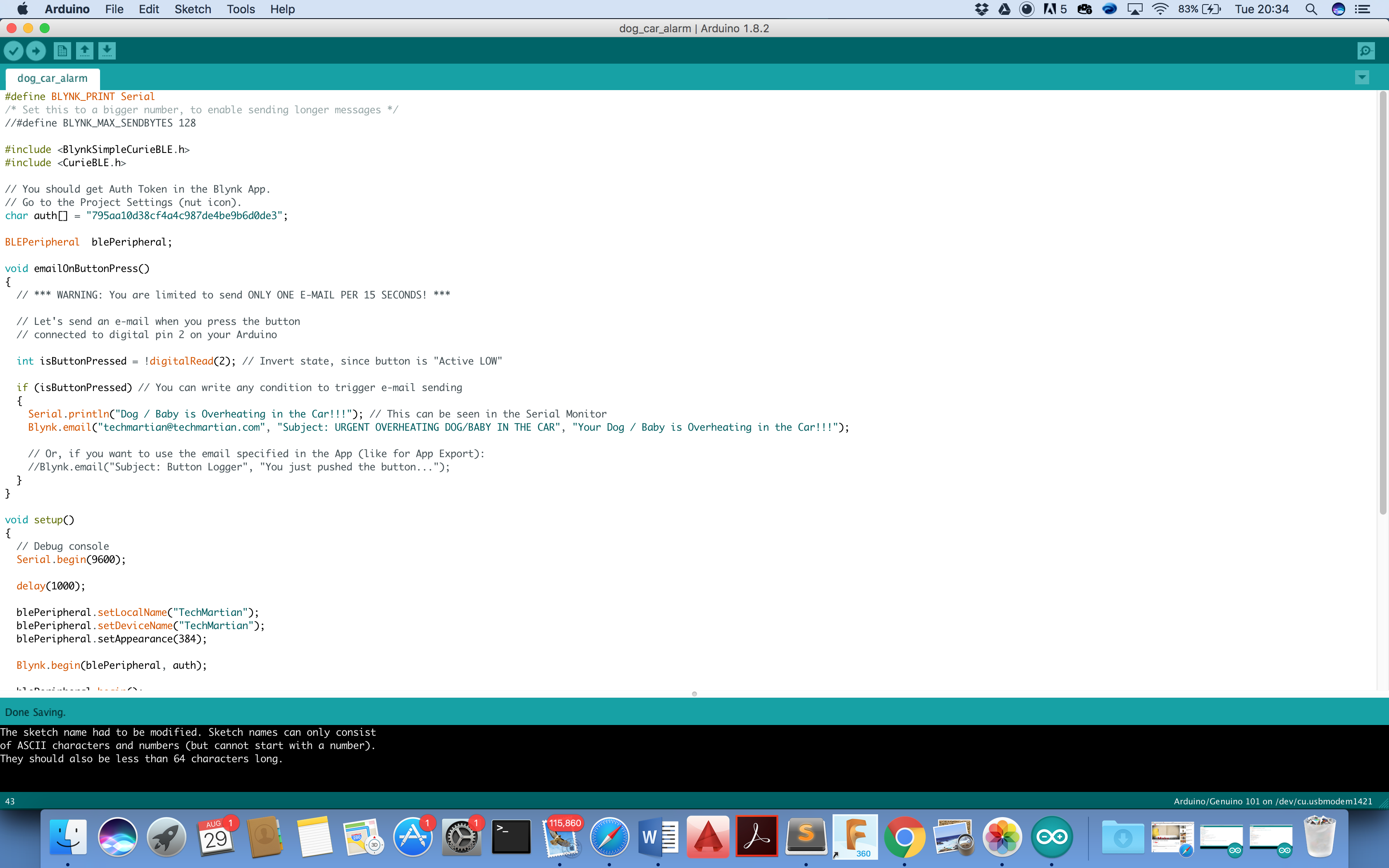Click 'blePeripheral.setAppearance(384);' line

pyautogui.click(x=111, y=639)
